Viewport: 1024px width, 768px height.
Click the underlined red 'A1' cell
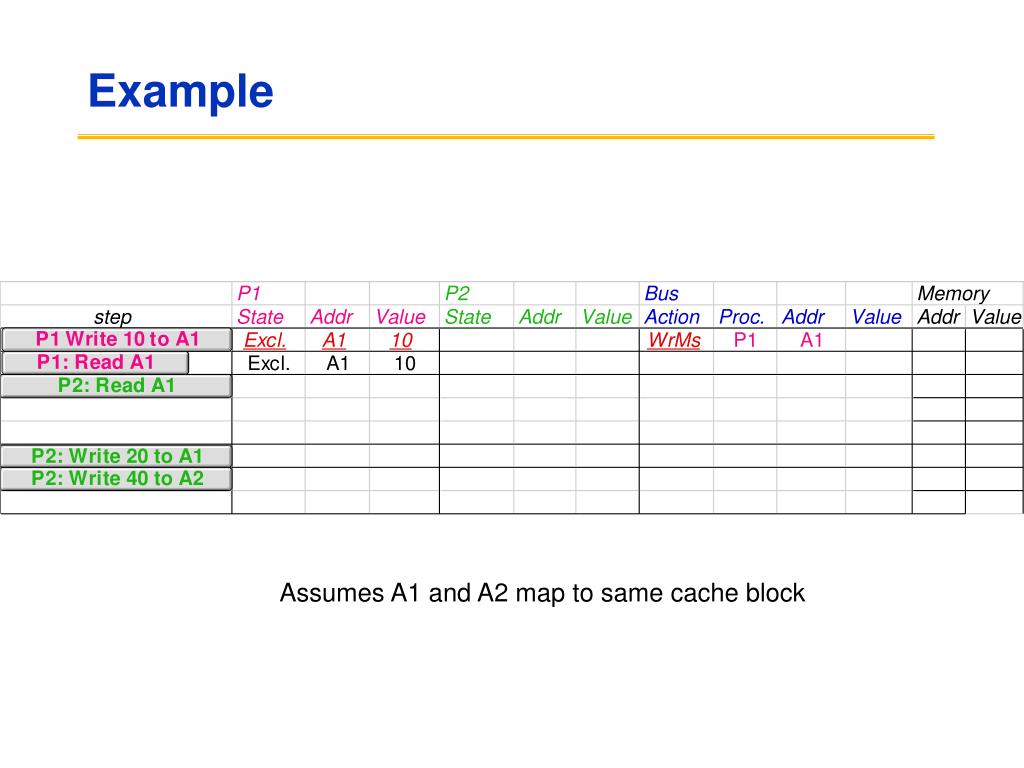tap(334, 340)
